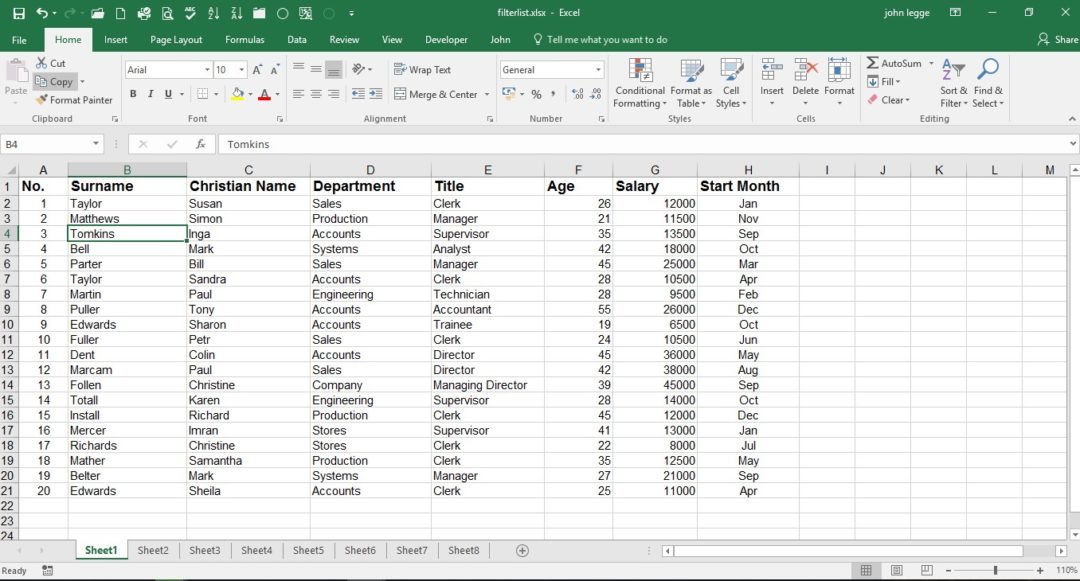Decrease the font size
Screen dimensions: 1080x581
(274, 70)
